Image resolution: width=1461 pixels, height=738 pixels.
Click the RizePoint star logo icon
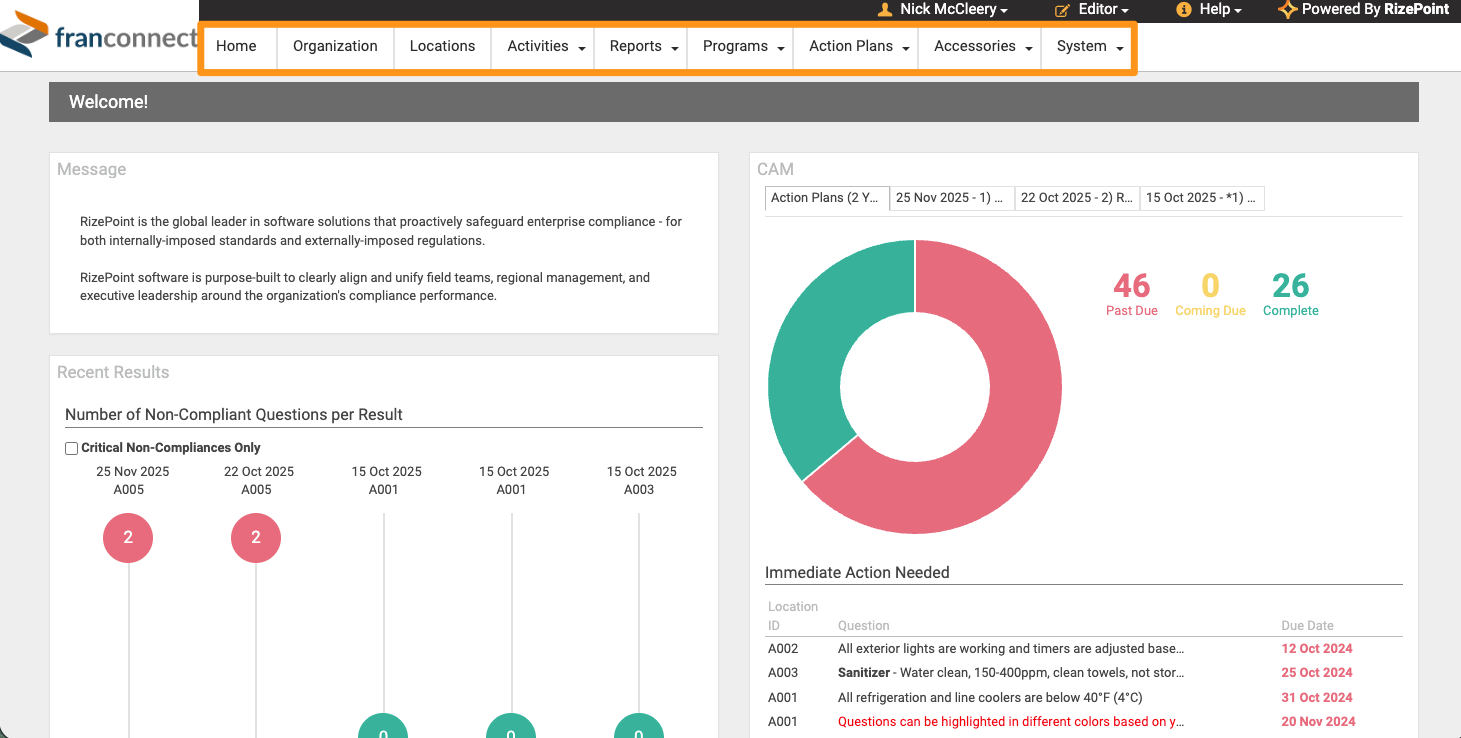pos(1288,9)
